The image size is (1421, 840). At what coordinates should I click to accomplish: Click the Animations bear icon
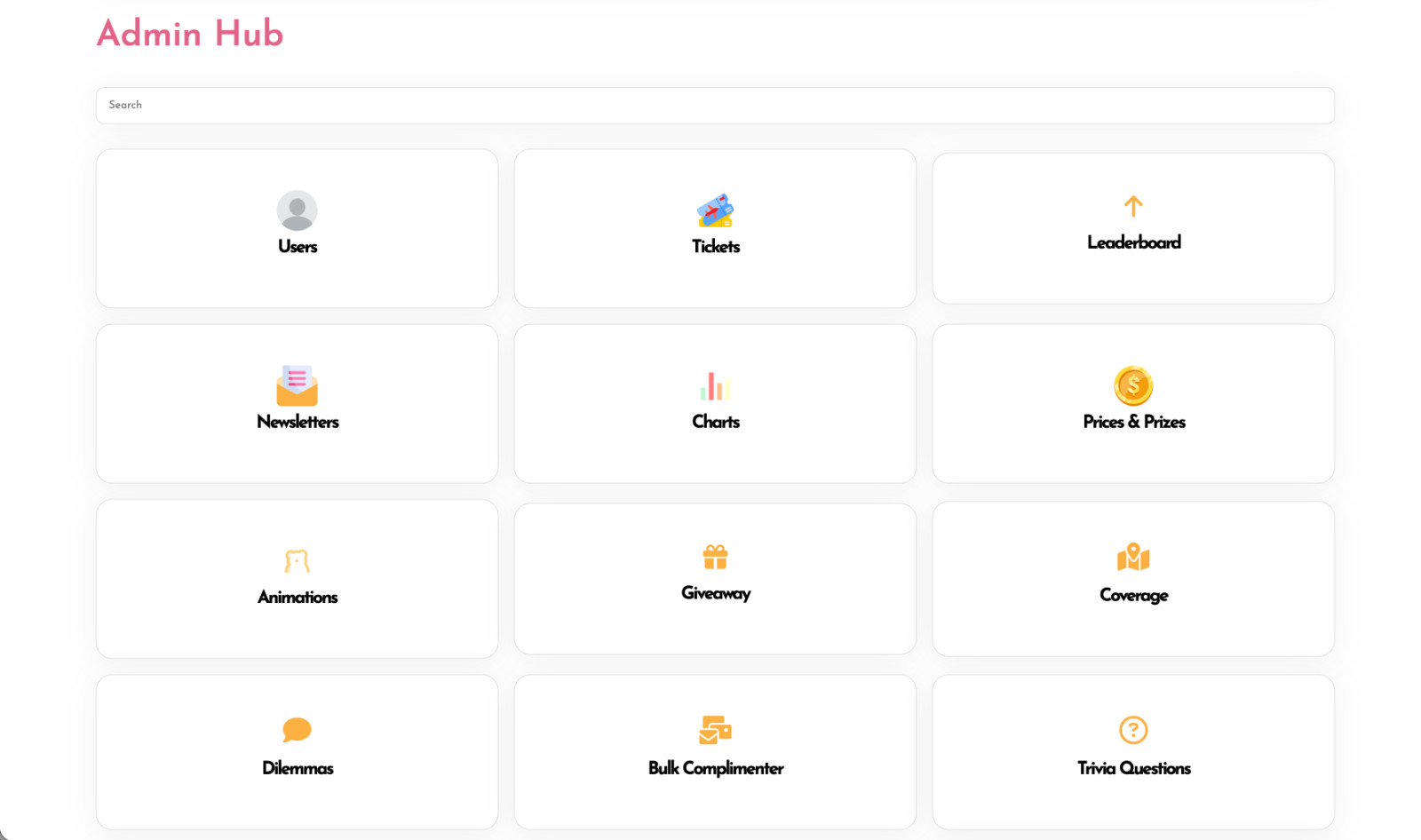tap(297, 561)
